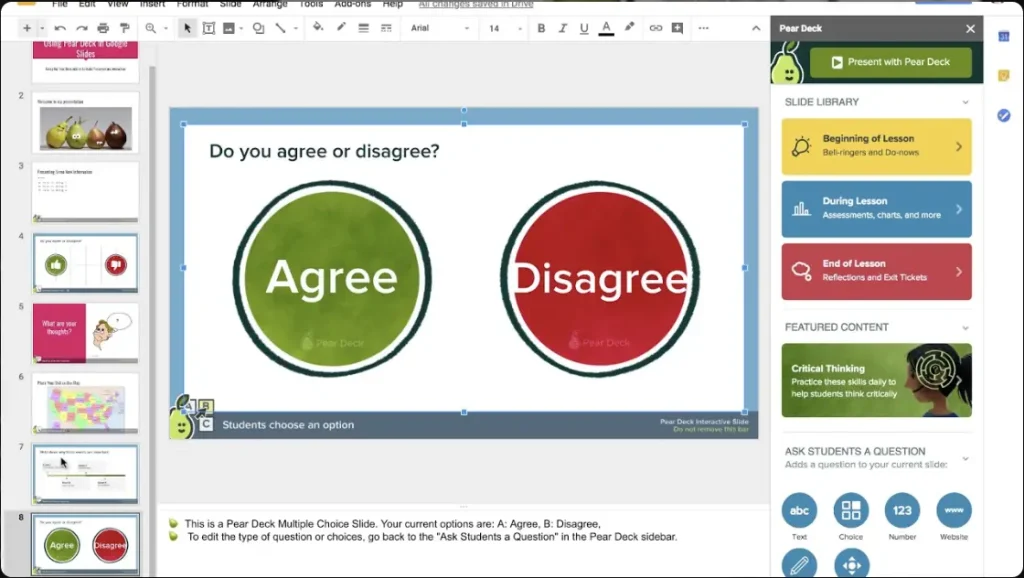Toggle bold formatting in the toolbar
This screenshot has width=1024, height=578.
point(542,27)
